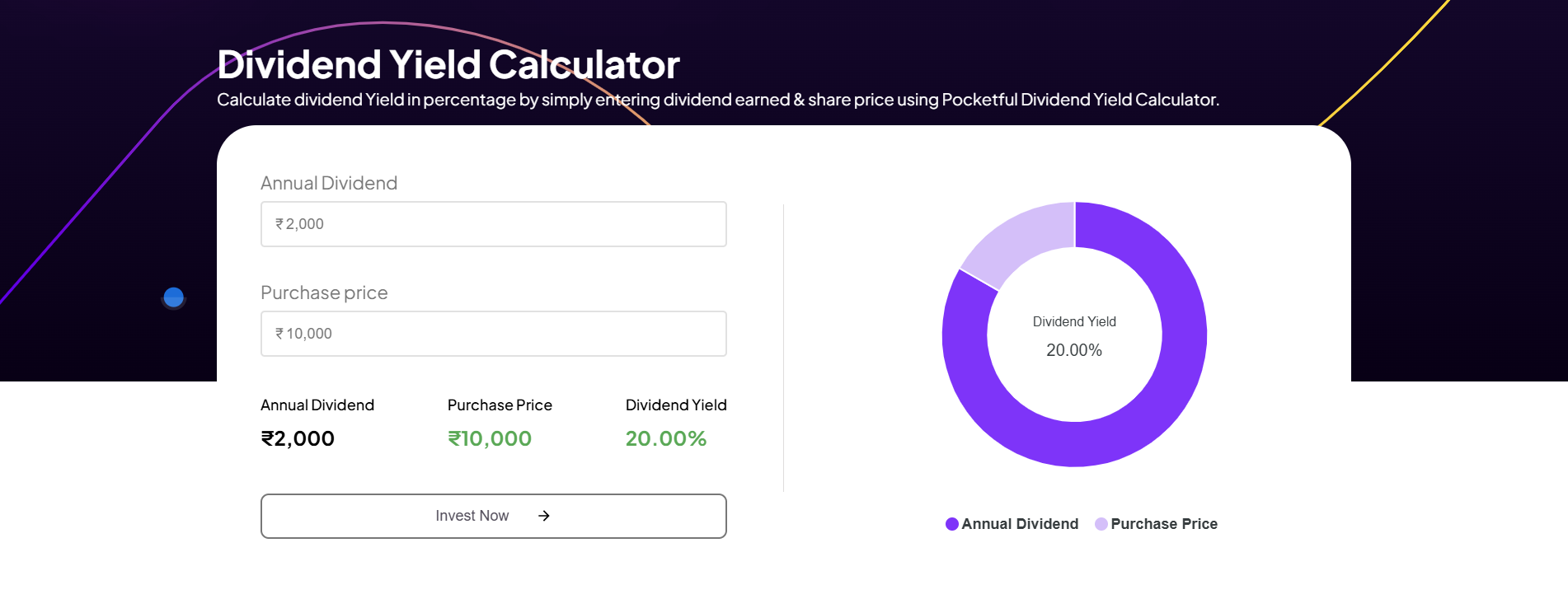The image size is (1568, 599).
Task: Toggle the Dividend Yield chart center label
Action: click(x=1073, y=321)
